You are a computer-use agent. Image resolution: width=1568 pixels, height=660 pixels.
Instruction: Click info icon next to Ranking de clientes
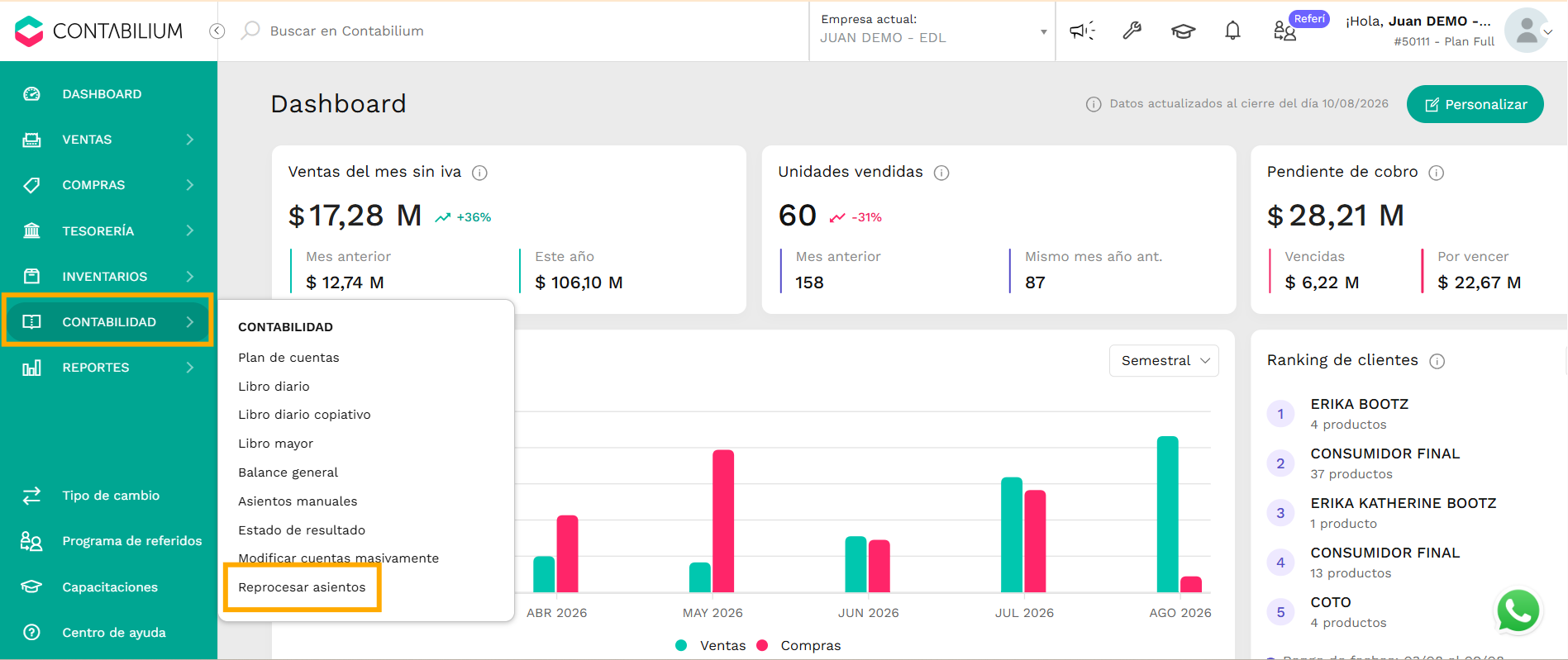(x=1437, y=361)
